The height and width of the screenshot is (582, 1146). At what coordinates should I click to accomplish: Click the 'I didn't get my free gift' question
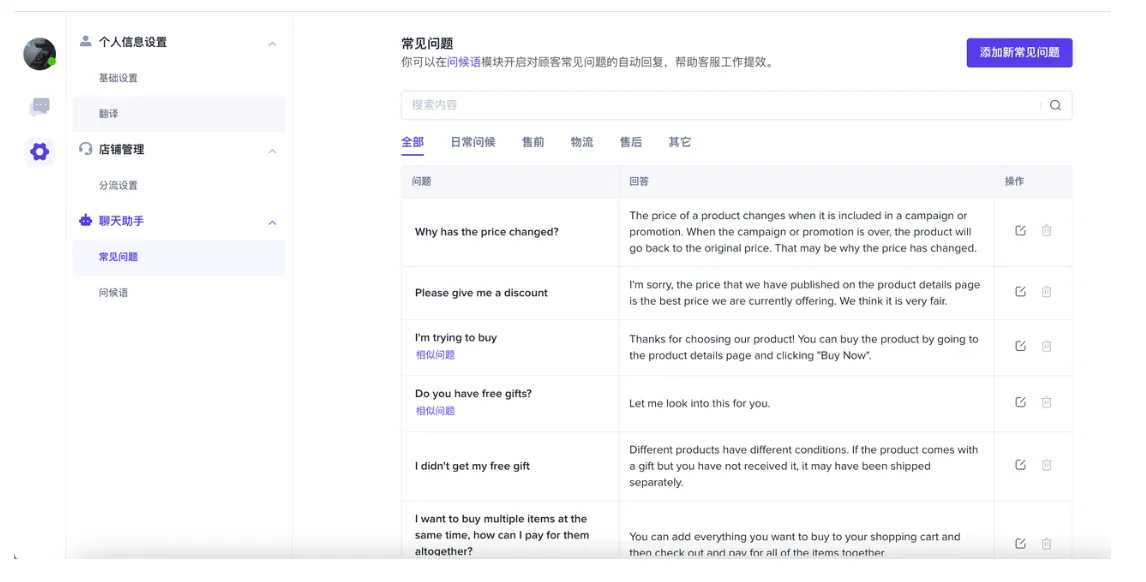[x=472, y=466]
